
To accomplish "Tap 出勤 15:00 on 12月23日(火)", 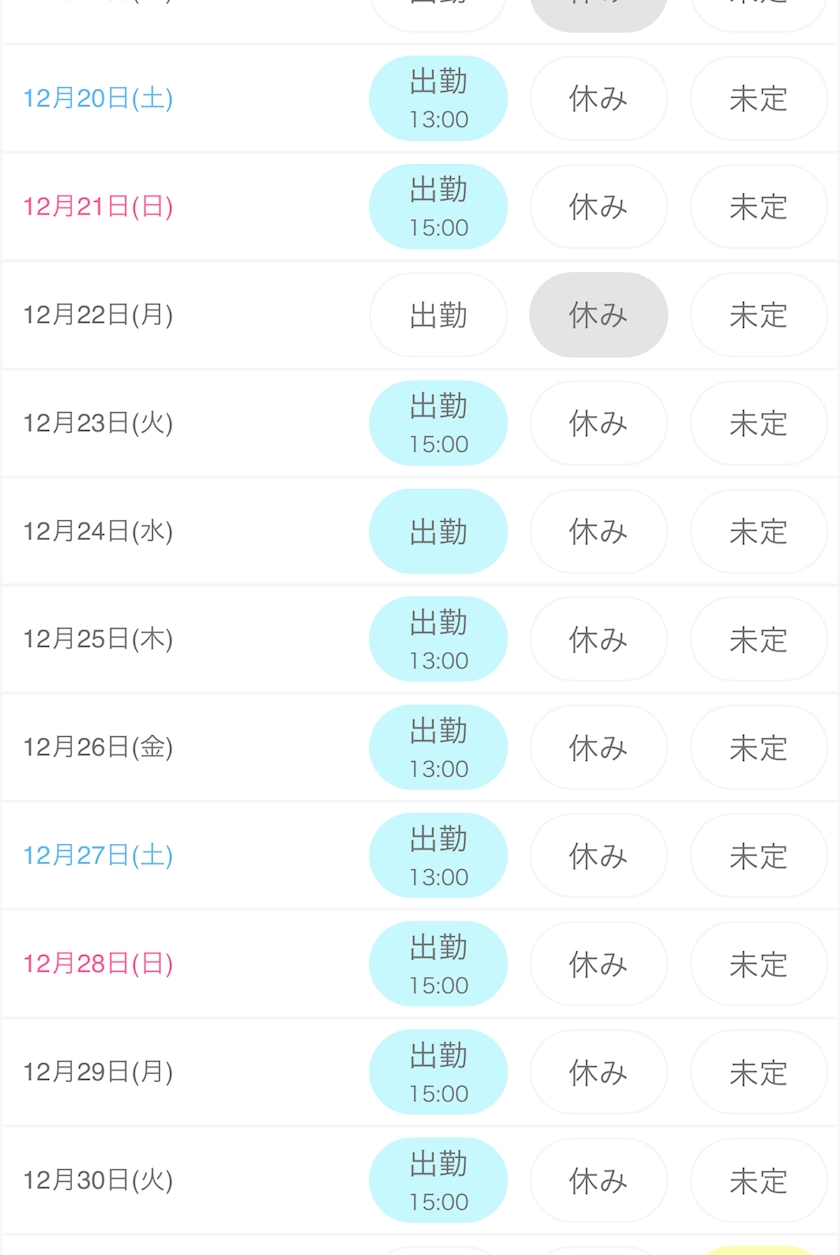I will tap(438, 423).
